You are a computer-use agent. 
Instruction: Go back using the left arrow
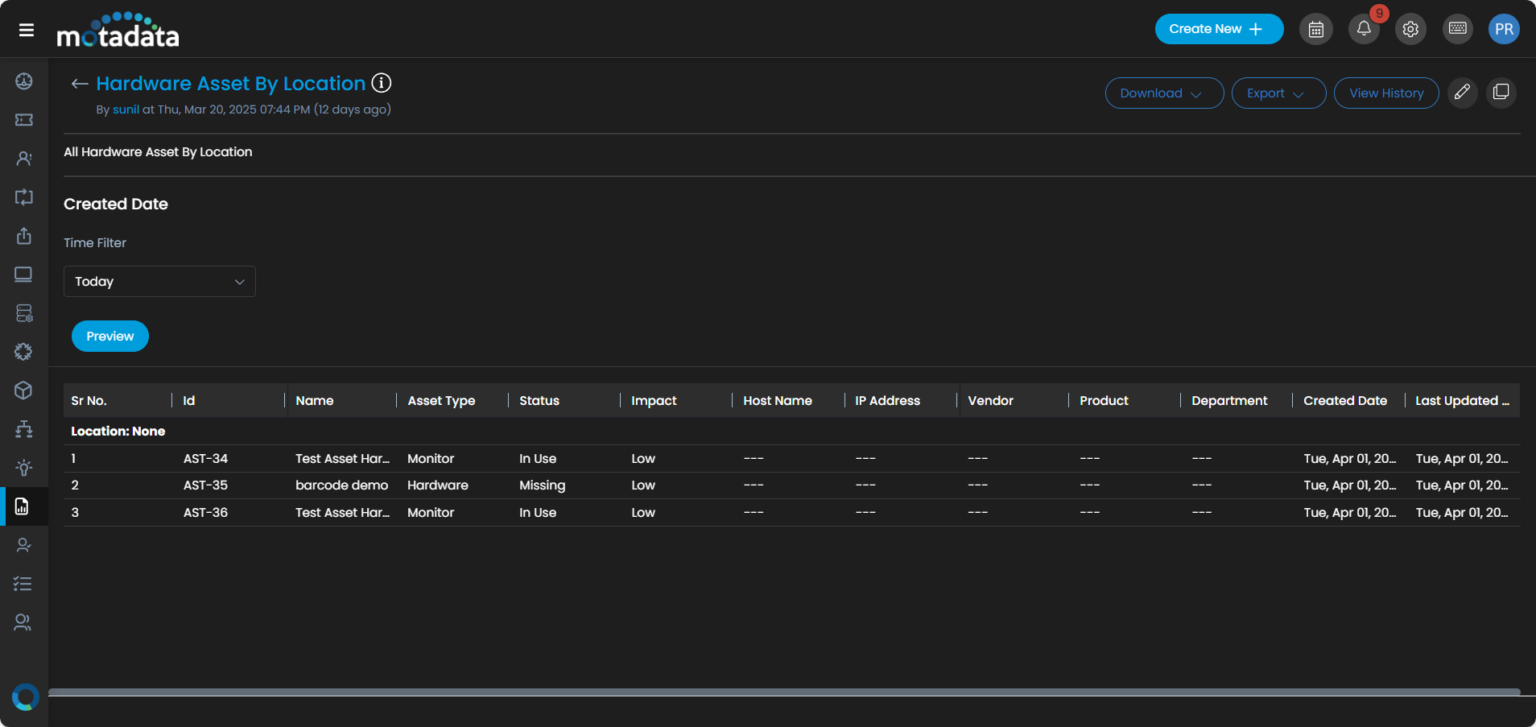coord(79,84)
